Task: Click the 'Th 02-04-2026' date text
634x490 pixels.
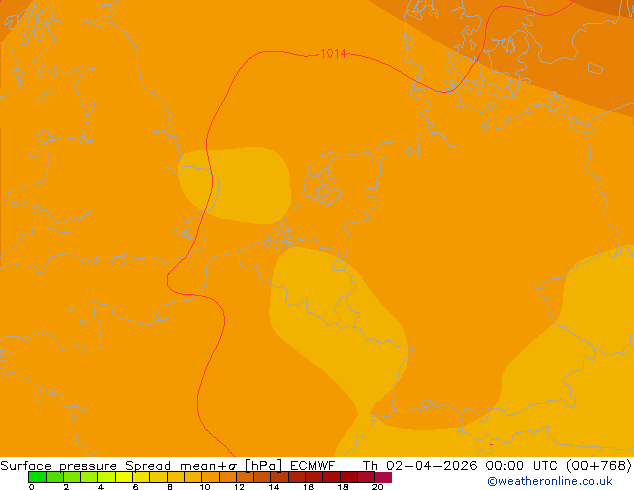Action: pos(420,466)
